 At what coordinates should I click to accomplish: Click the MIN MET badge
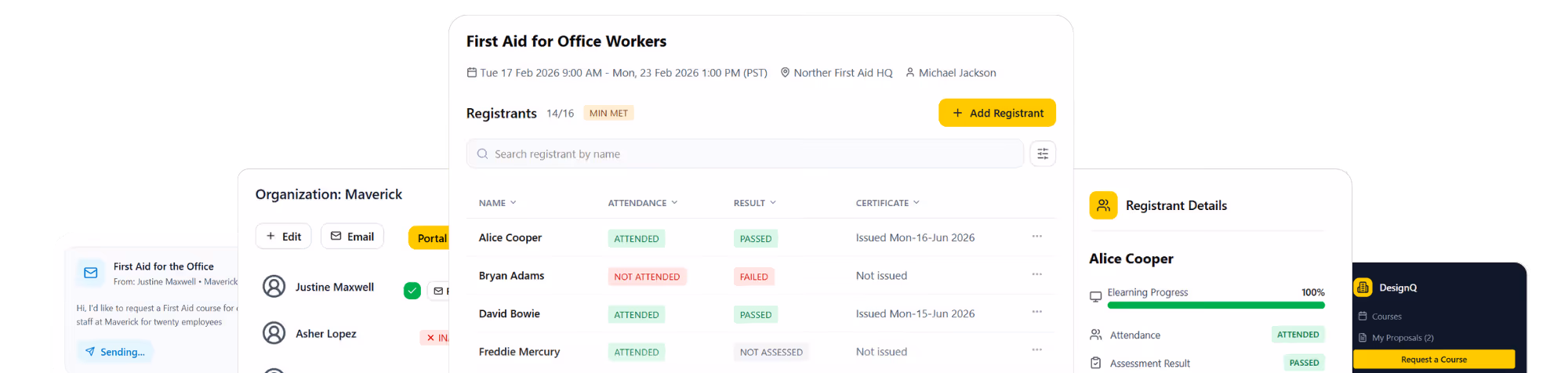608,113
